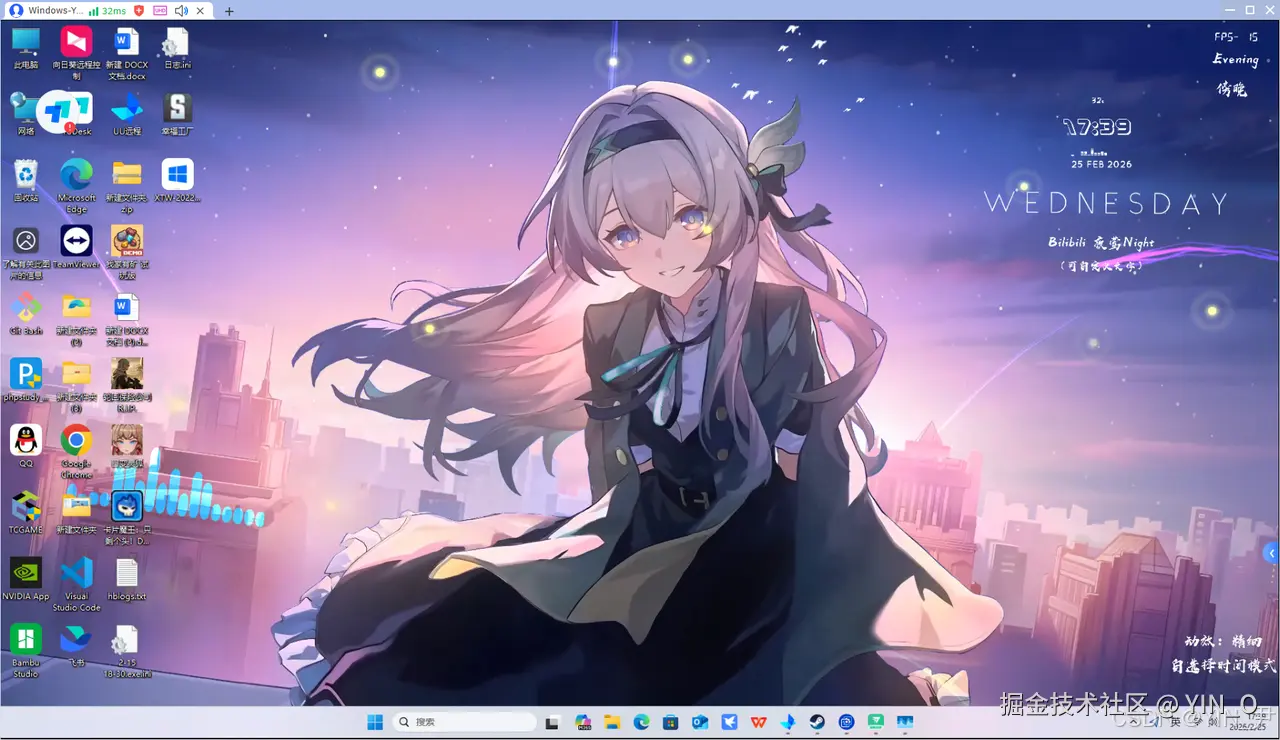Collapse the right-edge sidebar arrow

point(1271,553)
